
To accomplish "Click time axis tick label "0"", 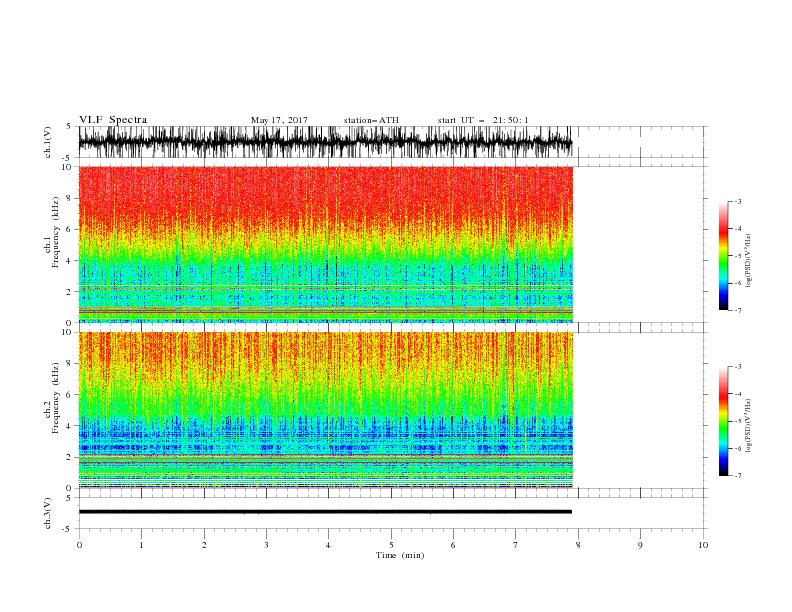I will point(79,545).
